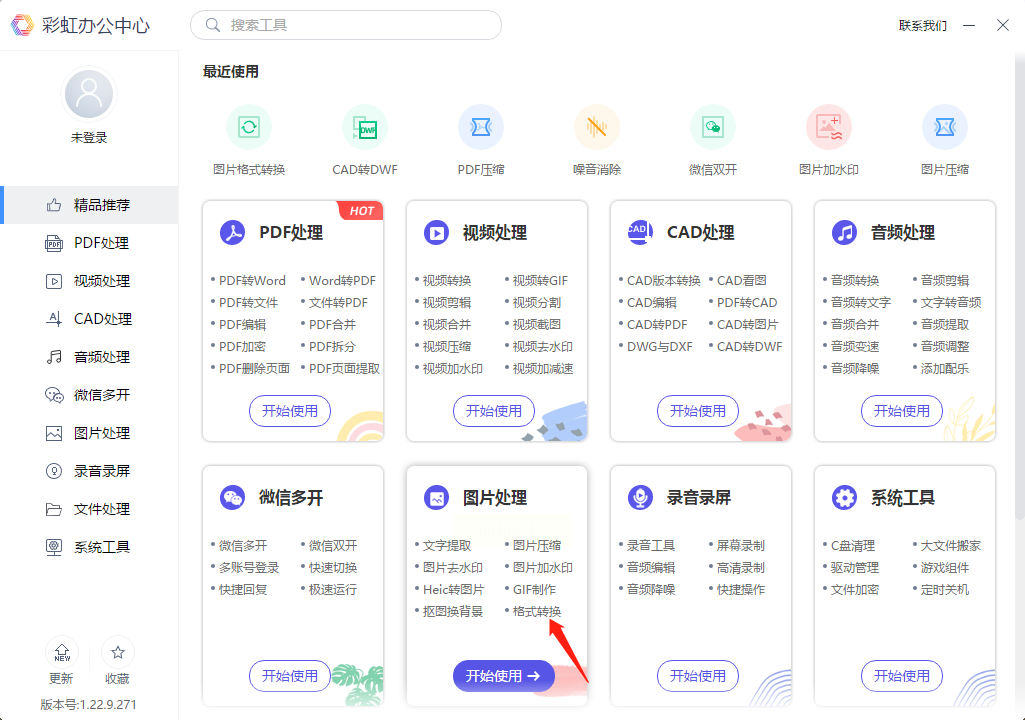
Task: Open PDF转CAD tool
Action: coord(747,303)
